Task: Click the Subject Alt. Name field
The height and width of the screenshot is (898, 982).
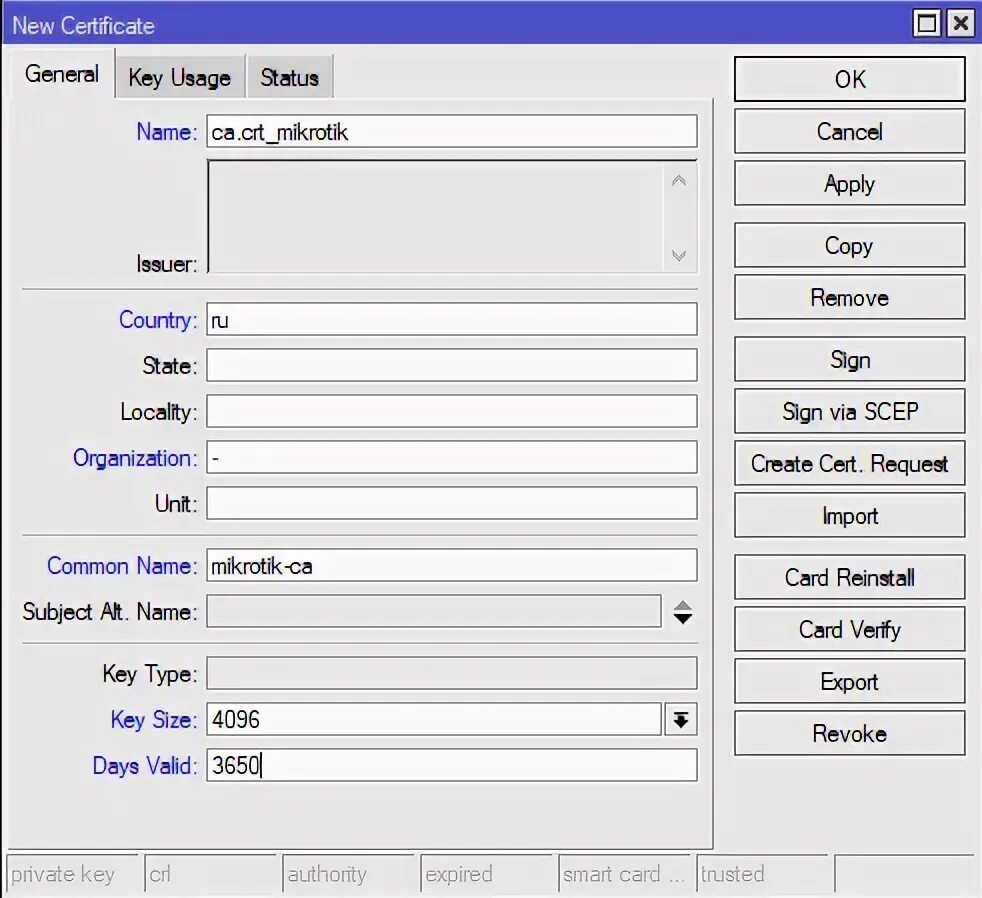Action: click(x=433, y=611)
